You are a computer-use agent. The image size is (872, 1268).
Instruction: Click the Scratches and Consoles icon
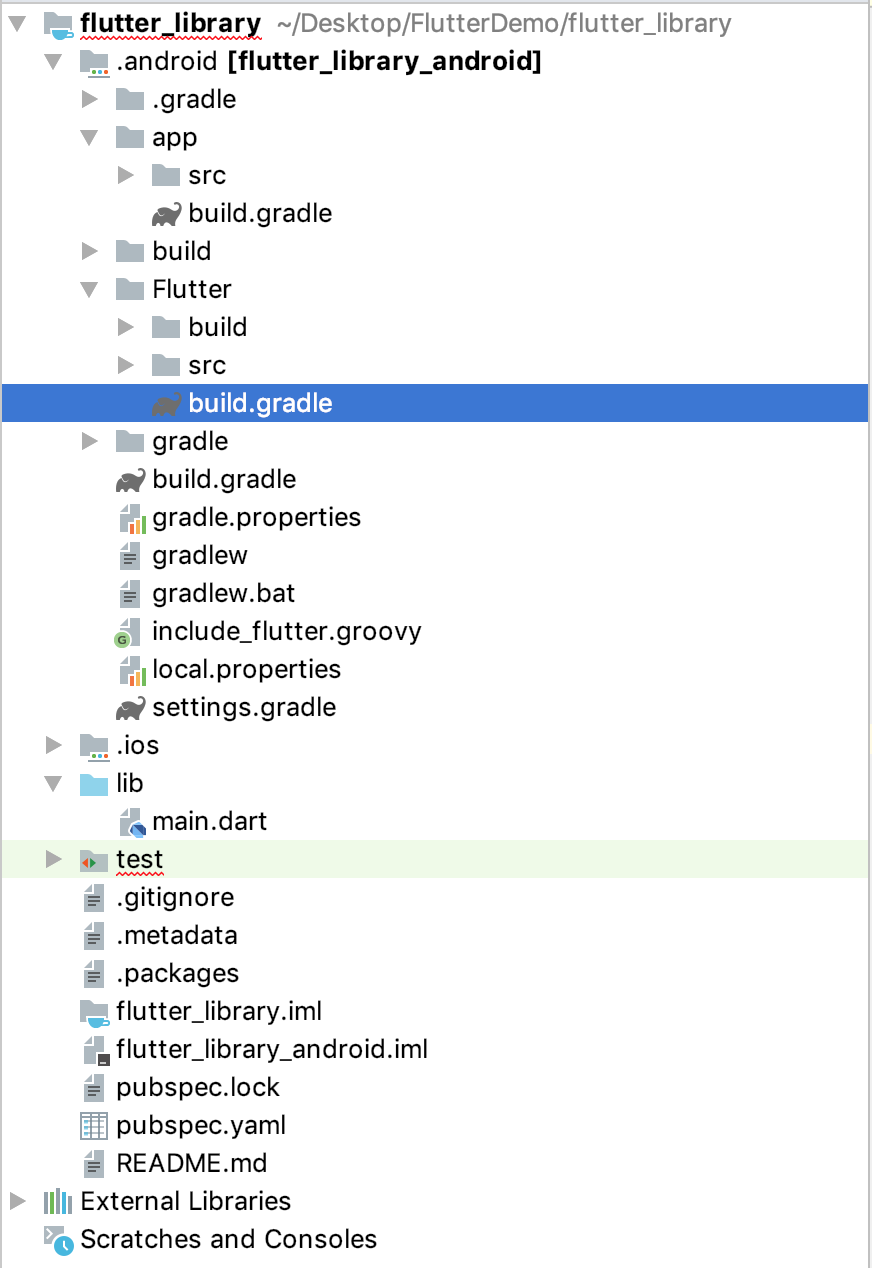pos(58,1240)
